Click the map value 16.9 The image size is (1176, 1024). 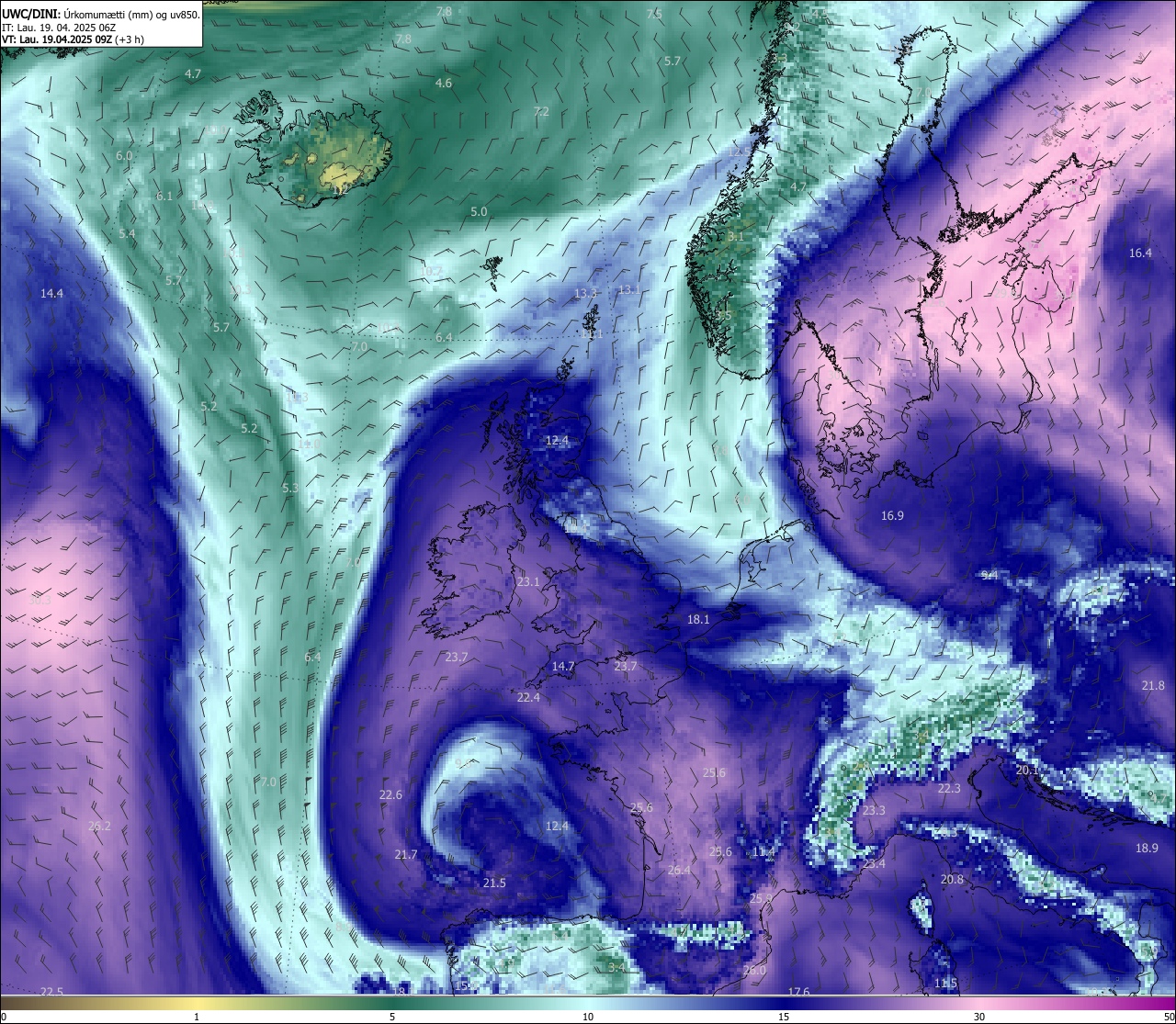[x=892, y=516]
